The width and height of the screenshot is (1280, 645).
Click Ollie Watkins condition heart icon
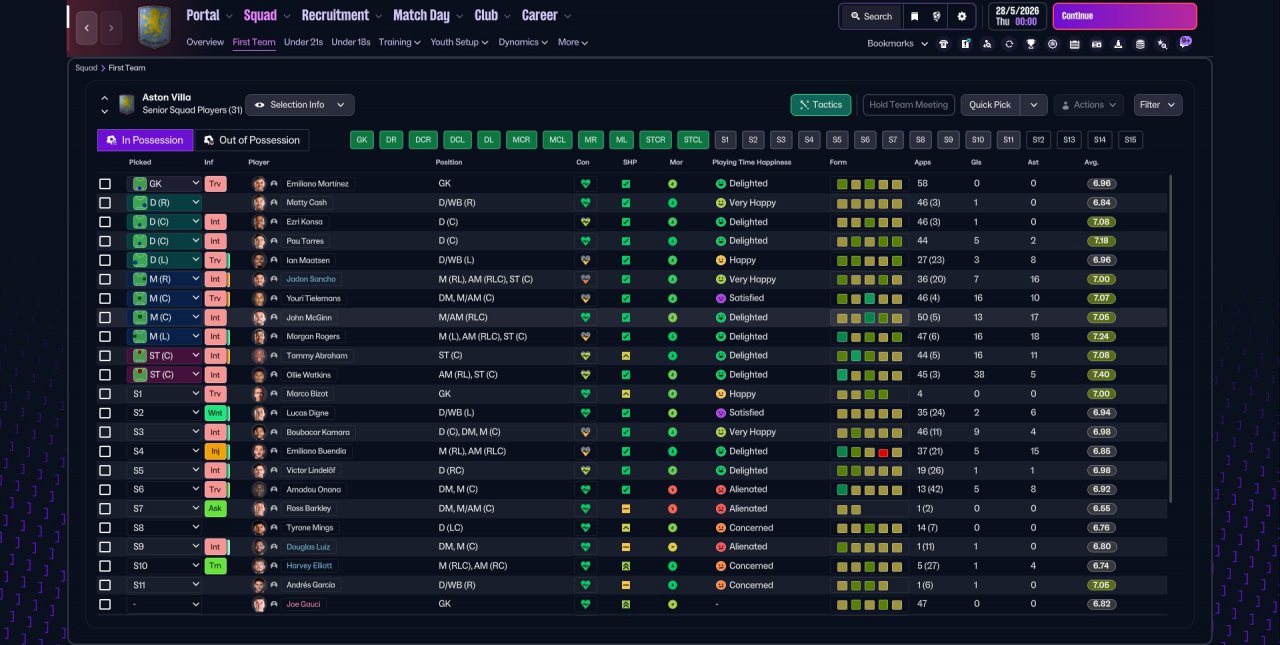[x=585, y=375]
